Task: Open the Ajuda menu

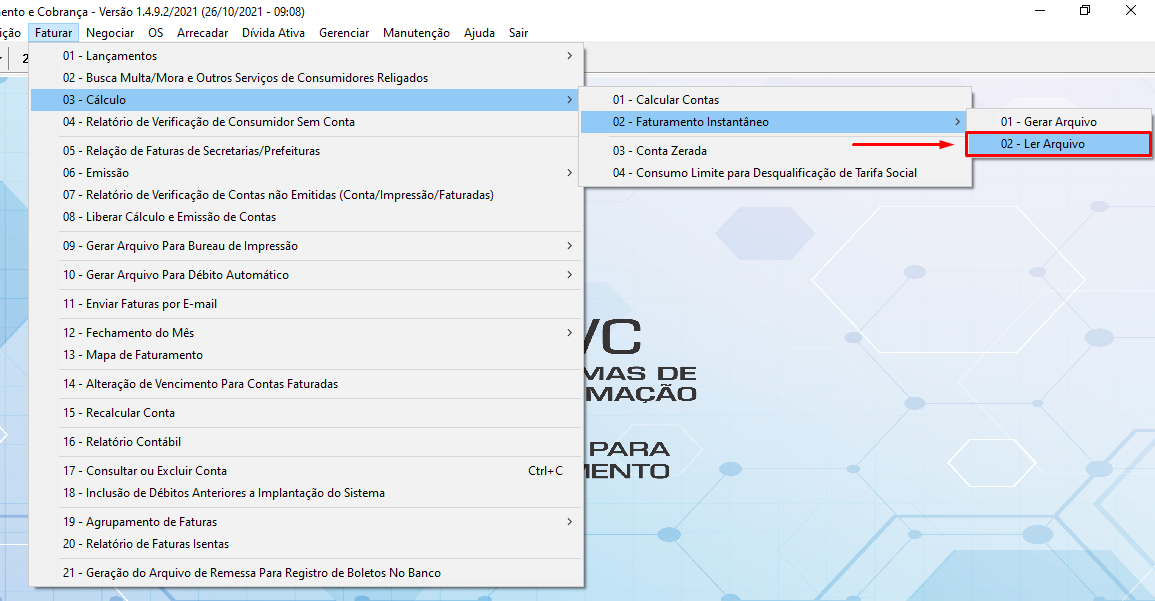Action: 479,33
